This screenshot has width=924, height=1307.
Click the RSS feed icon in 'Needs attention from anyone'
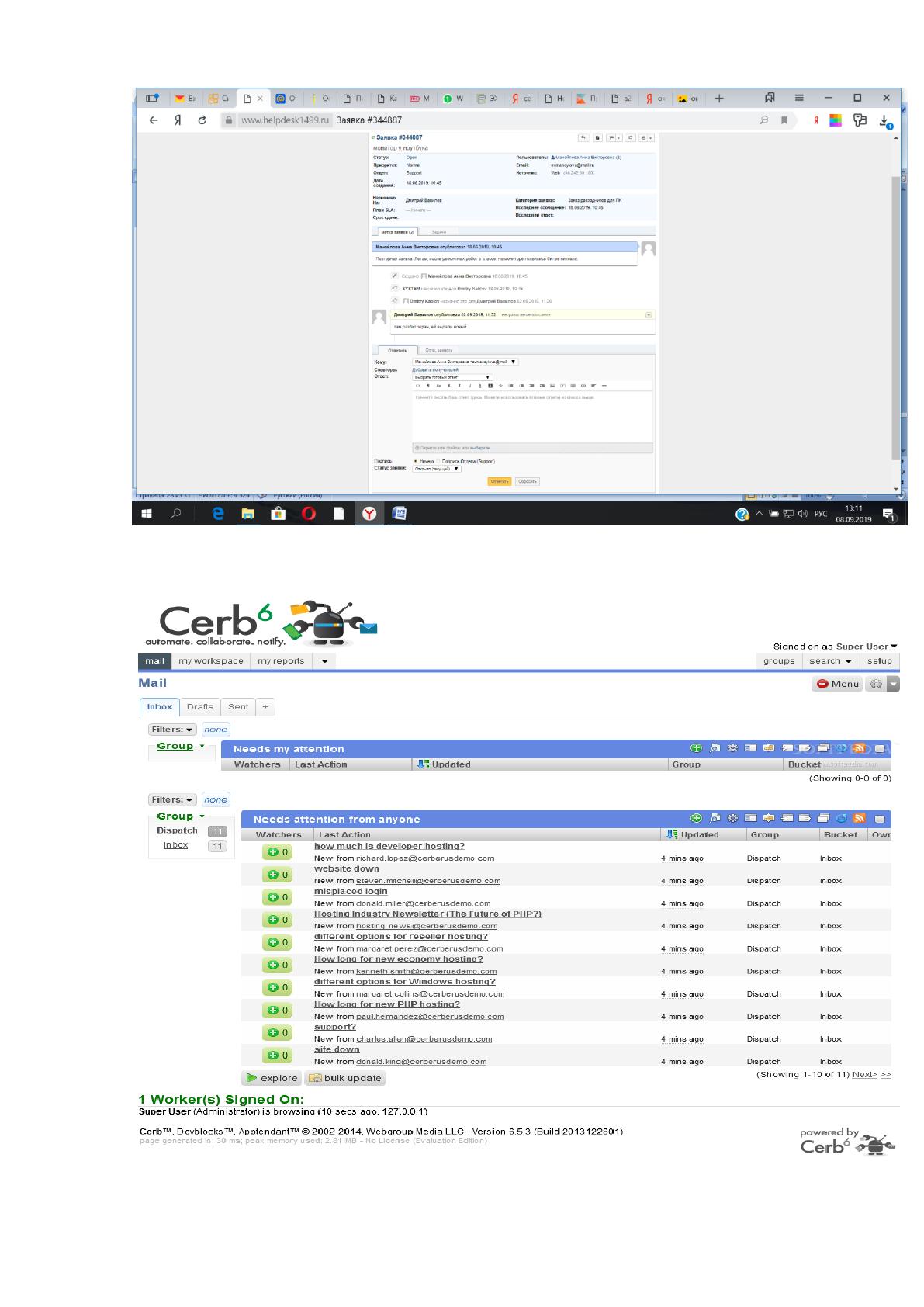click(x=859, y=818)
